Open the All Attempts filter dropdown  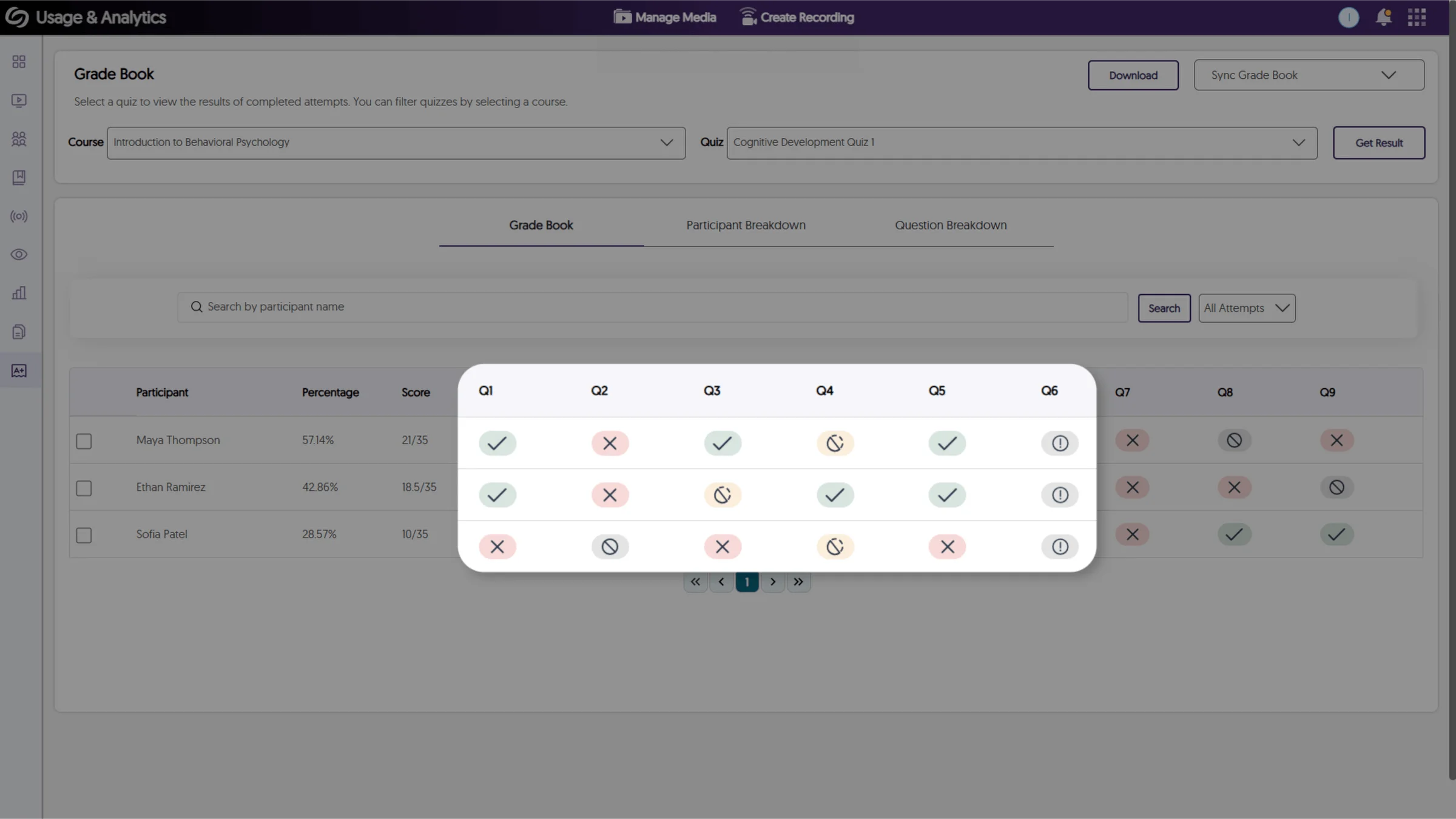click(1247, 308)
